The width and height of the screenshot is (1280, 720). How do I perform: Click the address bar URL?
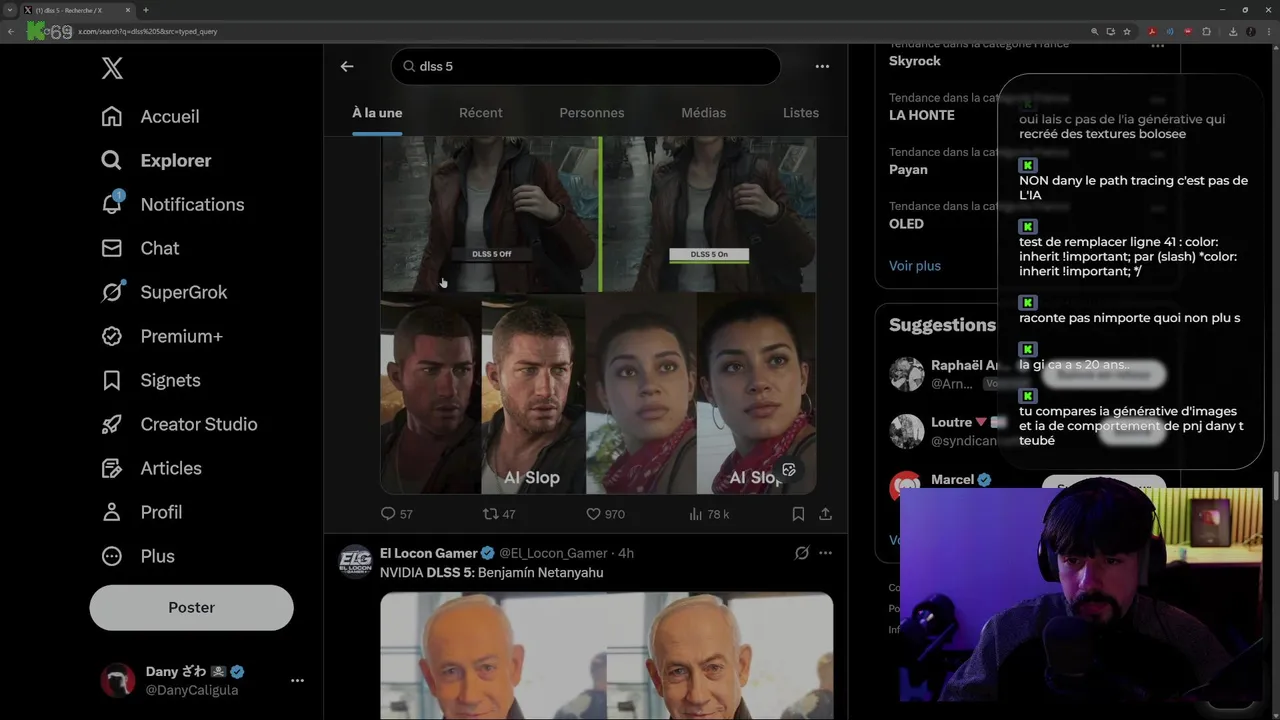(148, 31)
